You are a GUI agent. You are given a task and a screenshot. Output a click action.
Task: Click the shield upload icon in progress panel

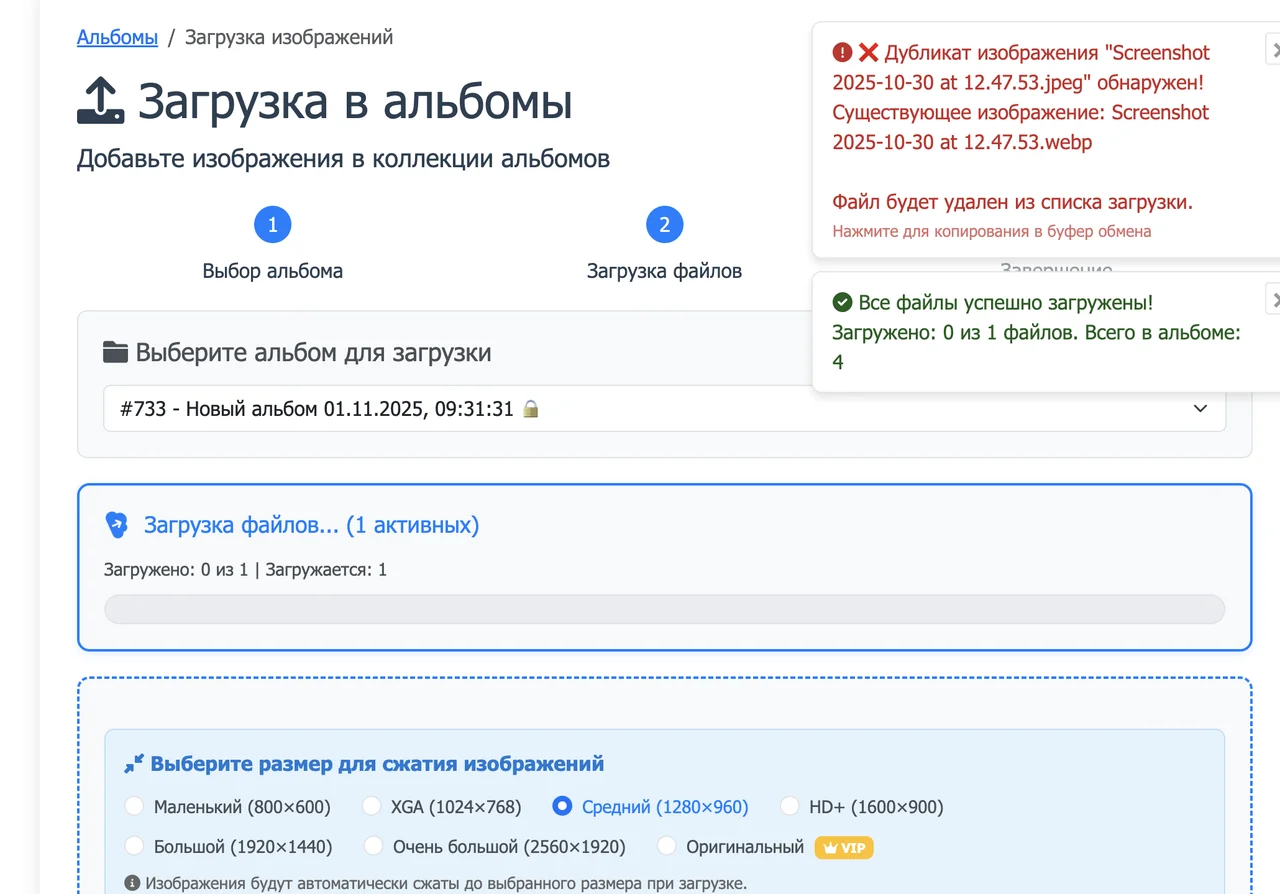click(x=117, y=524)
